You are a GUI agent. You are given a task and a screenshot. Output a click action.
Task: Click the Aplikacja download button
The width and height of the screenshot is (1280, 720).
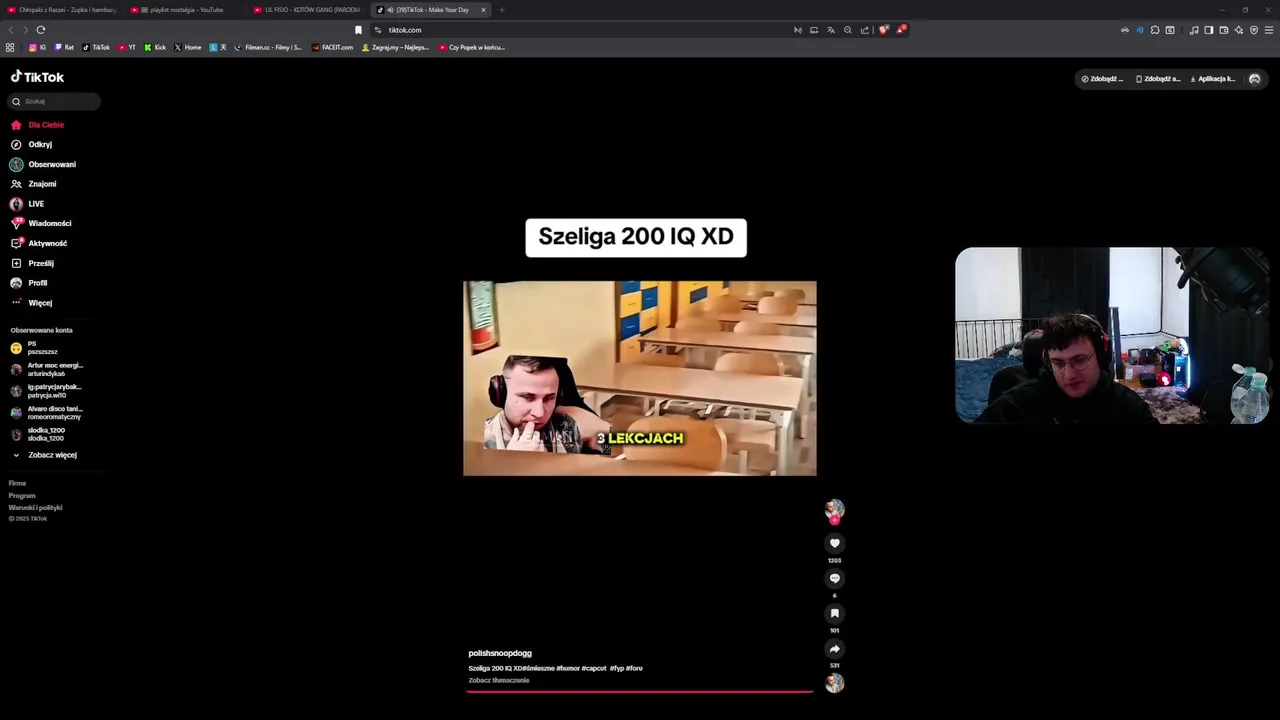[x=1212, y=79]
